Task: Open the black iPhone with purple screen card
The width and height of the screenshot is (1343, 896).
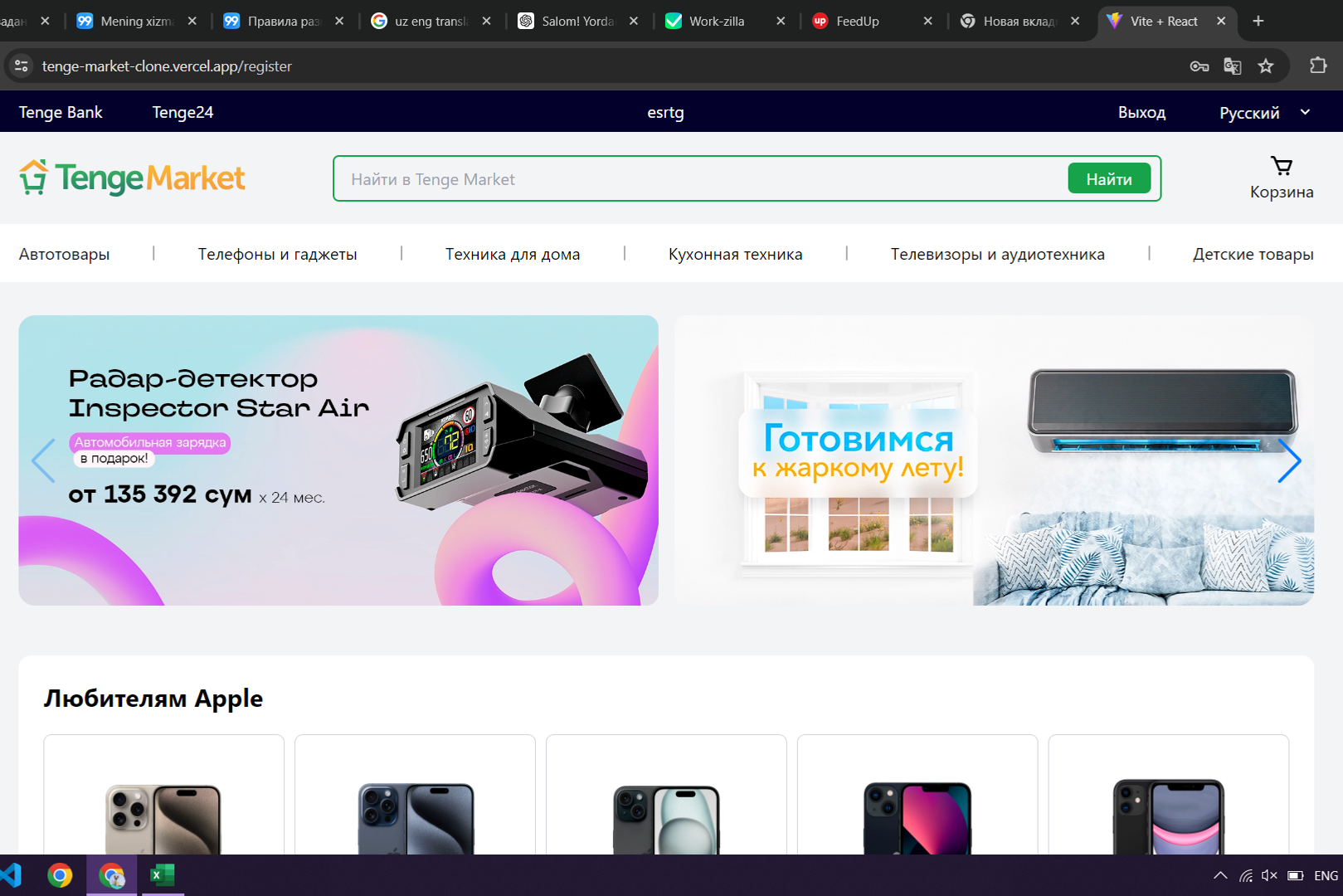Action: (1169, 795)
